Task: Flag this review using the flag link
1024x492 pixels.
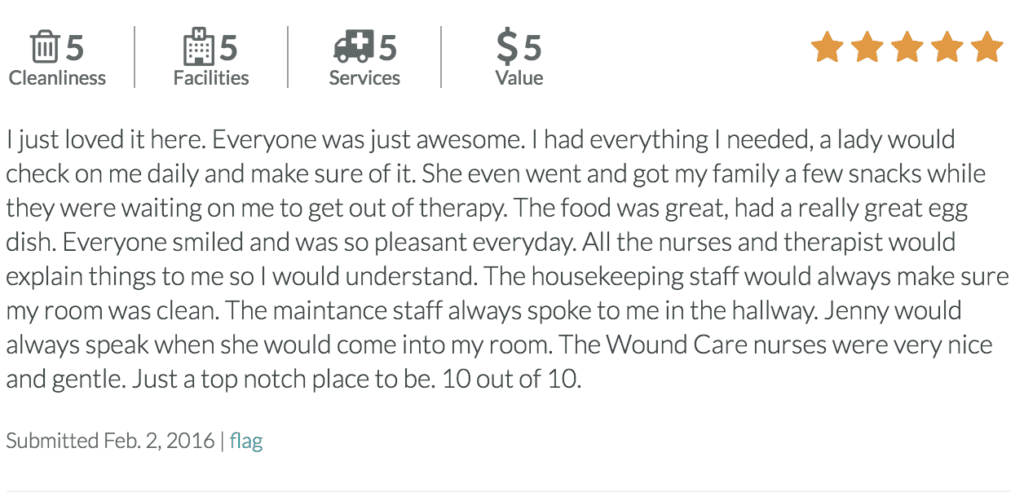Action: pyautogui.click(x=246, y=440)
